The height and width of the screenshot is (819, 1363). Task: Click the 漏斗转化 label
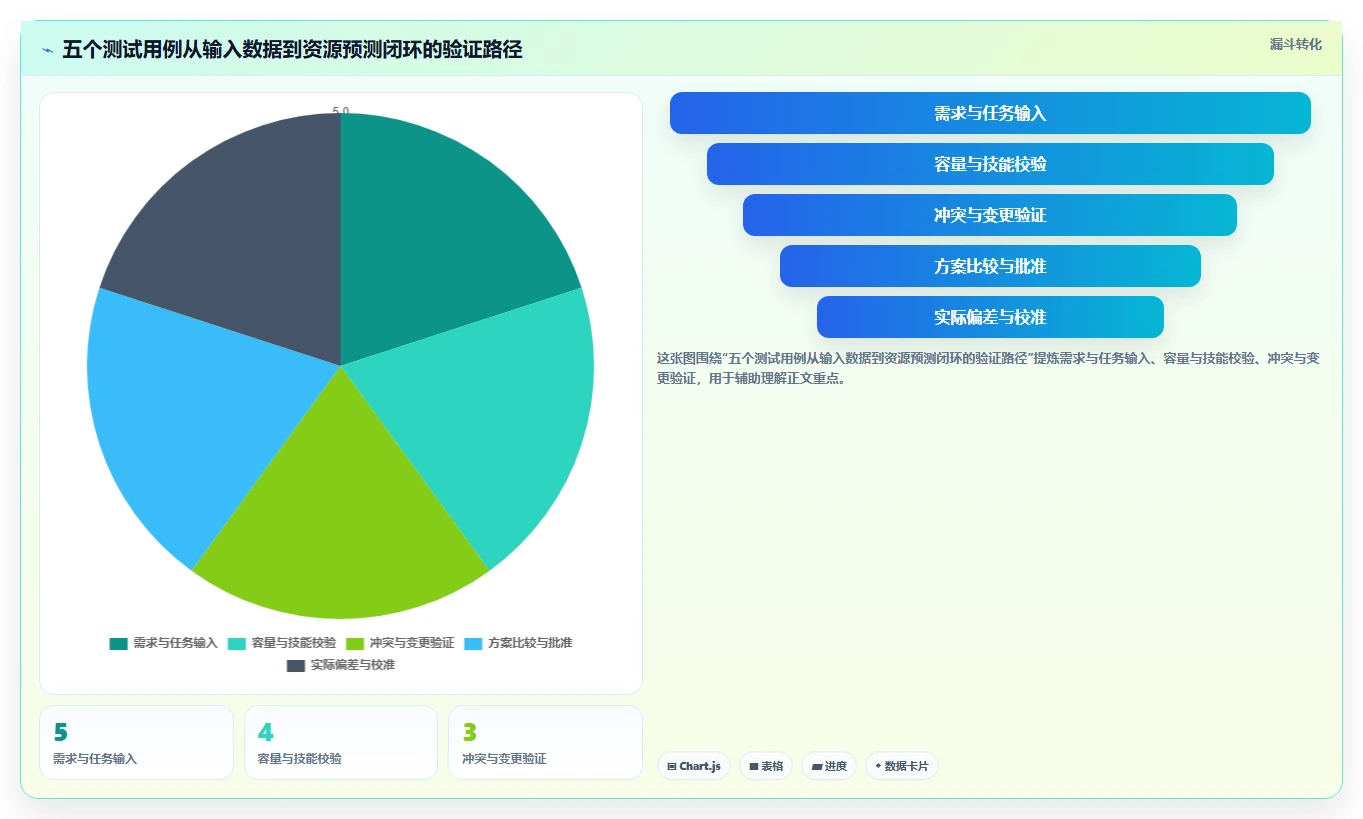click(x=1295, y=45)
